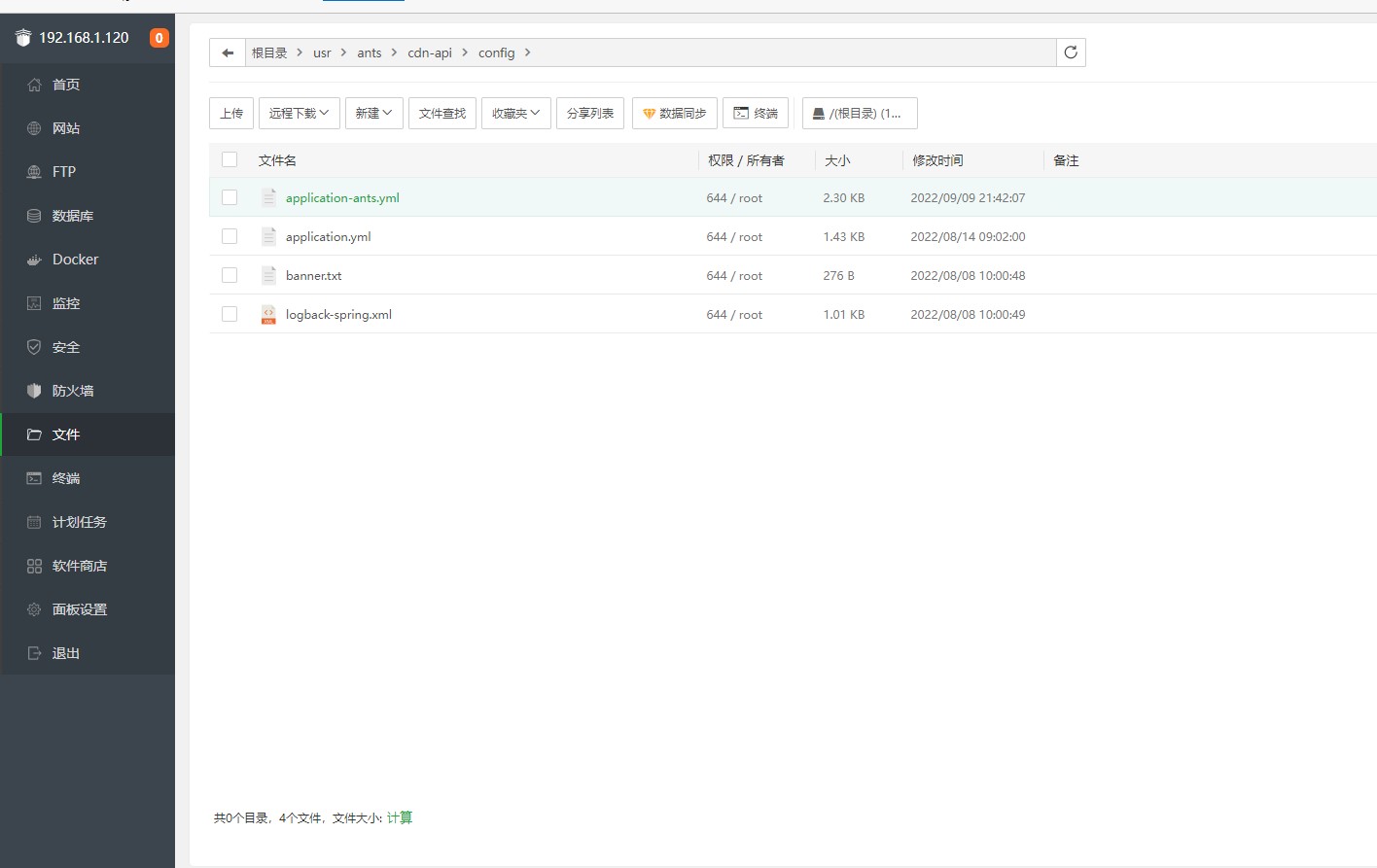Select all files via header checkbox
This screenshot has width=1377, height=868.
point(229,159)
